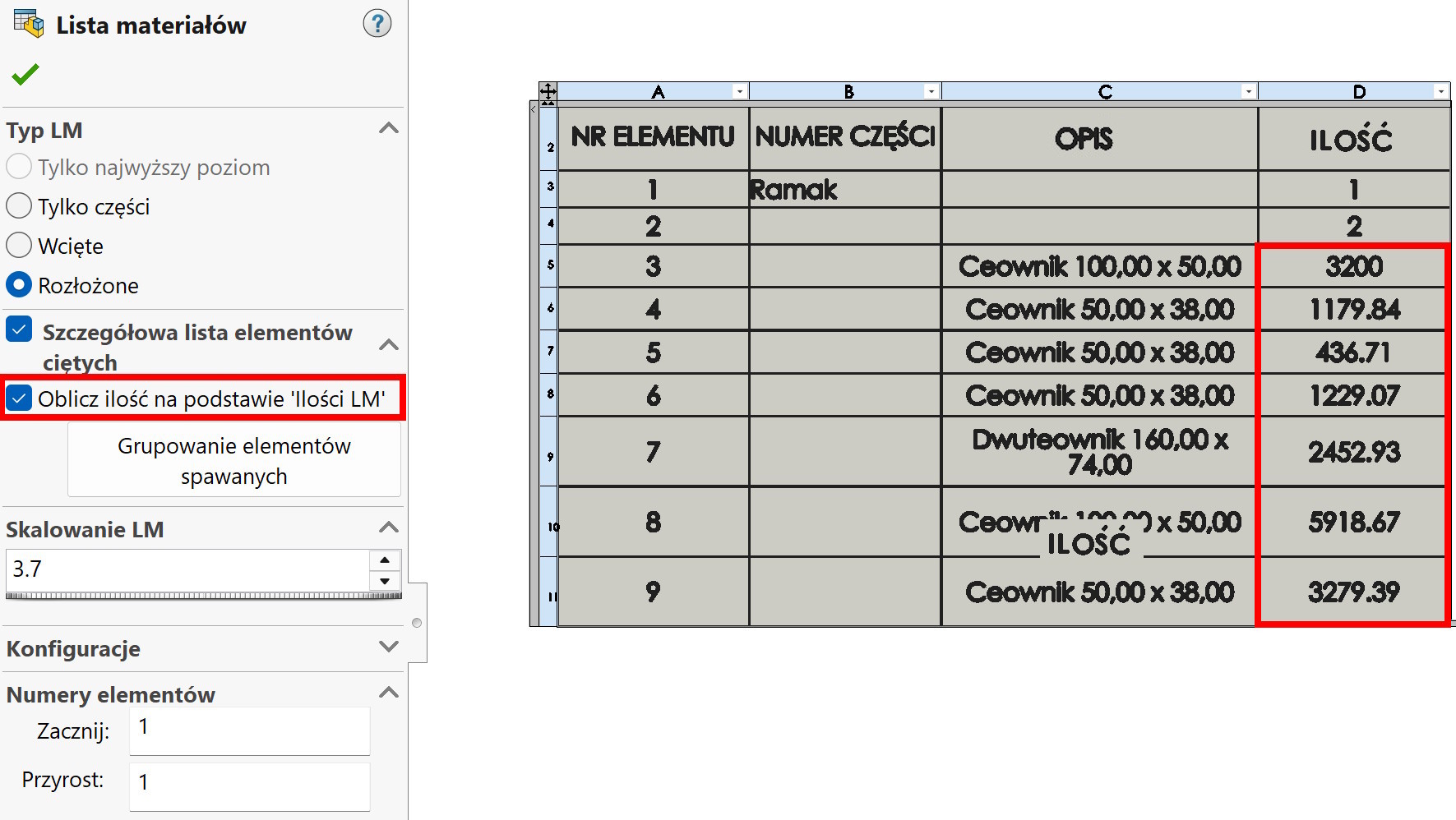Collapse the Skalowanie LM section
The height and width of the screenshot is (820, 1456).
pos(388,528)
